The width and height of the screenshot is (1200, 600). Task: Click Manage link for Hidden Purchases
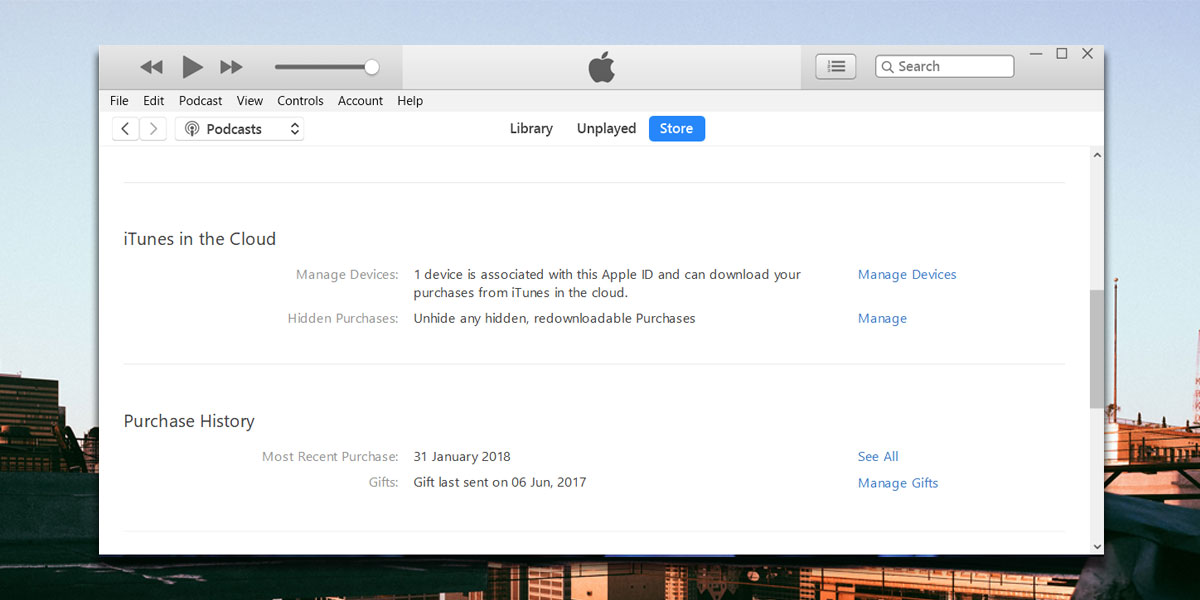pyautogui.click(x=882, y=318)
